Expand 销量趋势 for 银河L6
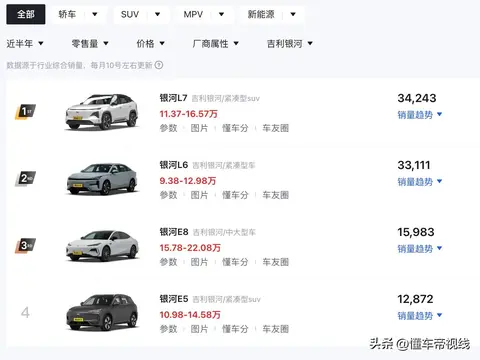This screenshot has width=480, height=360. tap(420, 182)
